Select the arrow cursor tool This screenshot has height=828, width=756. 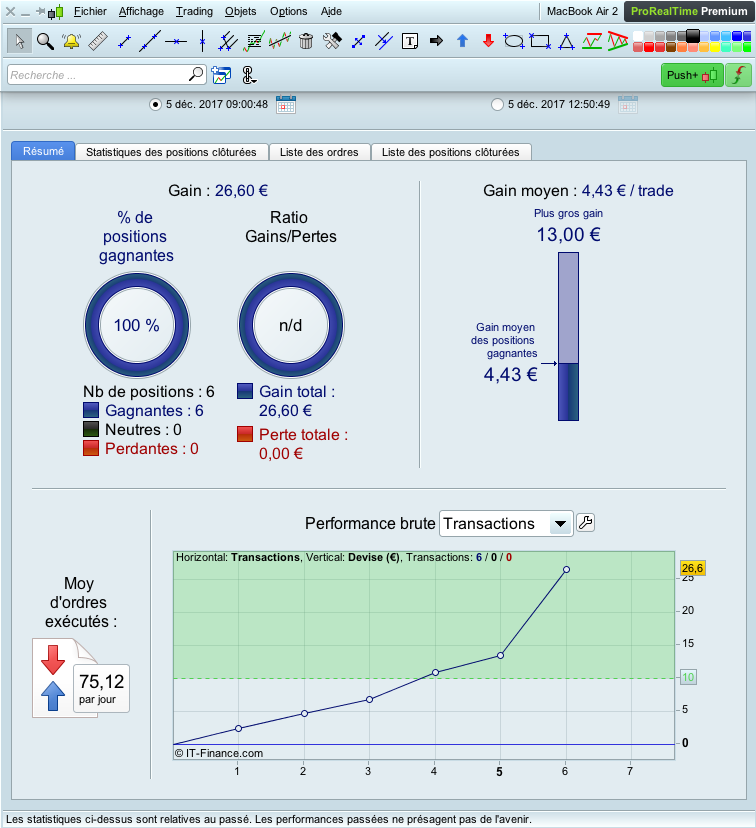tap(20, 41)
